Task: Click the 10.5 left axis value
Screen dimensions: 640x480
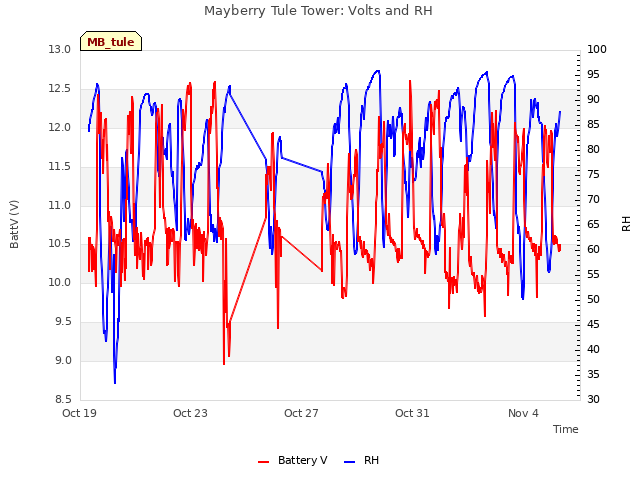Action: pyautogui.click(x=60, y=244)
